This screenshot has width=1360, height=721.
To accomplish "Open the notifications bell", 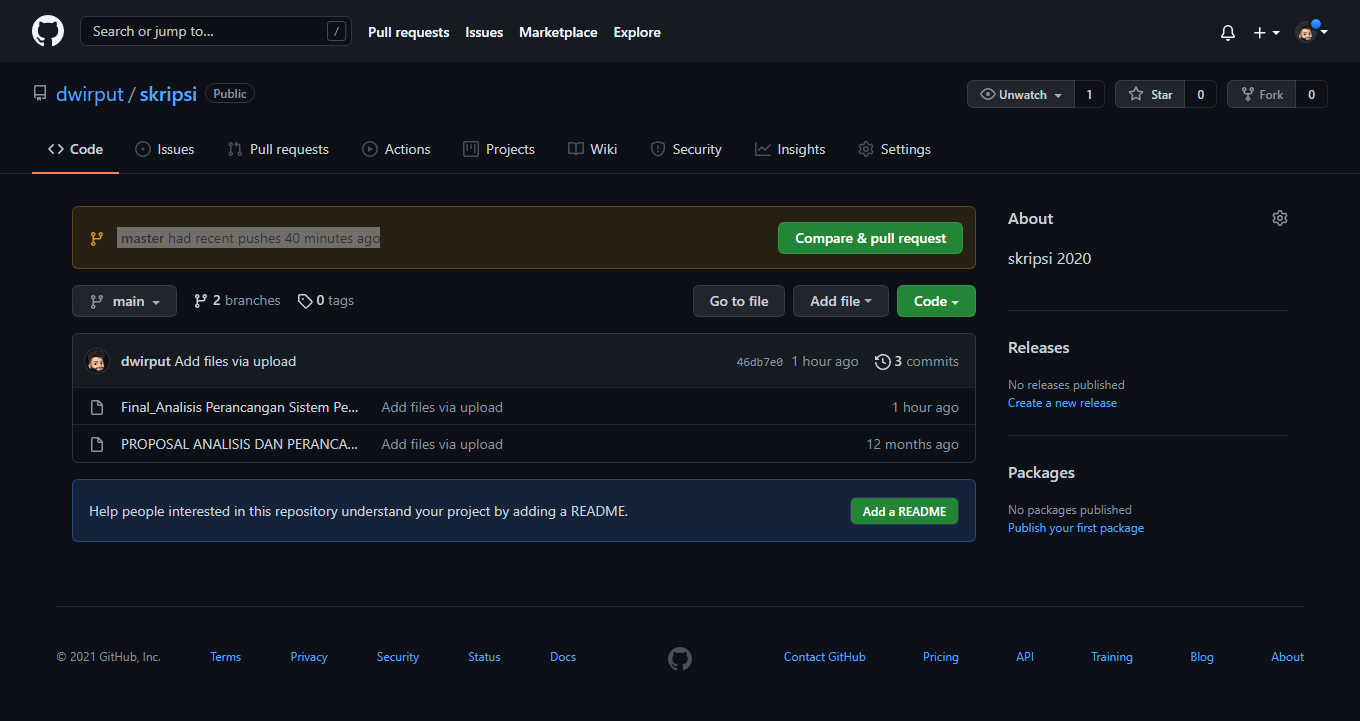I will click(x=1228, y=32).
